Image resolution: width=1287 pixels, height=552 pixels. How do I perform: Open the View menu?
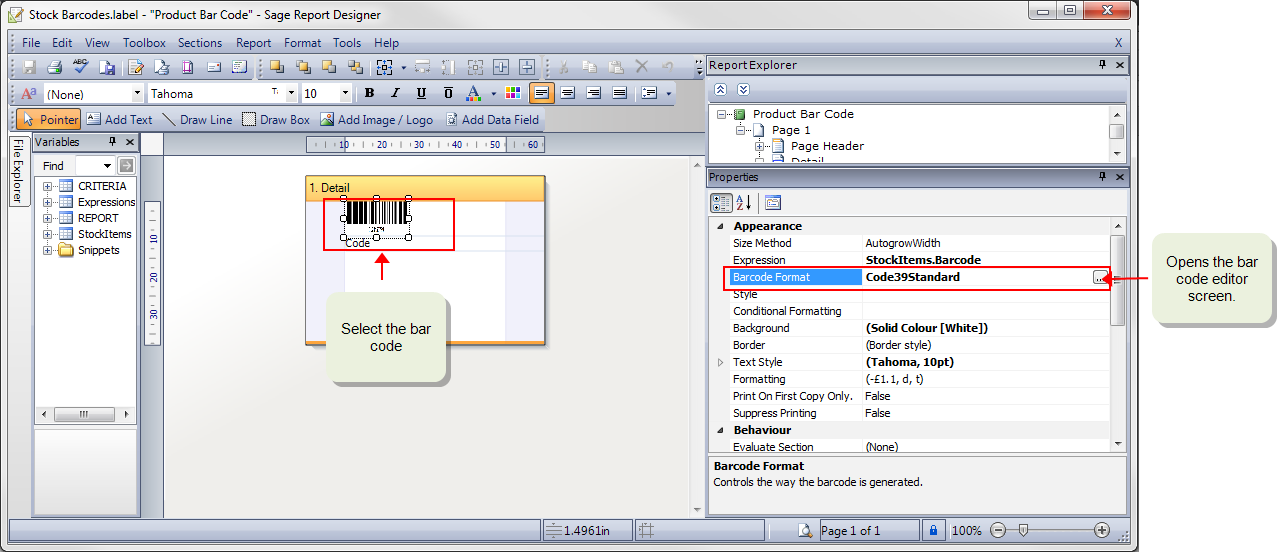tap(97, 43)
